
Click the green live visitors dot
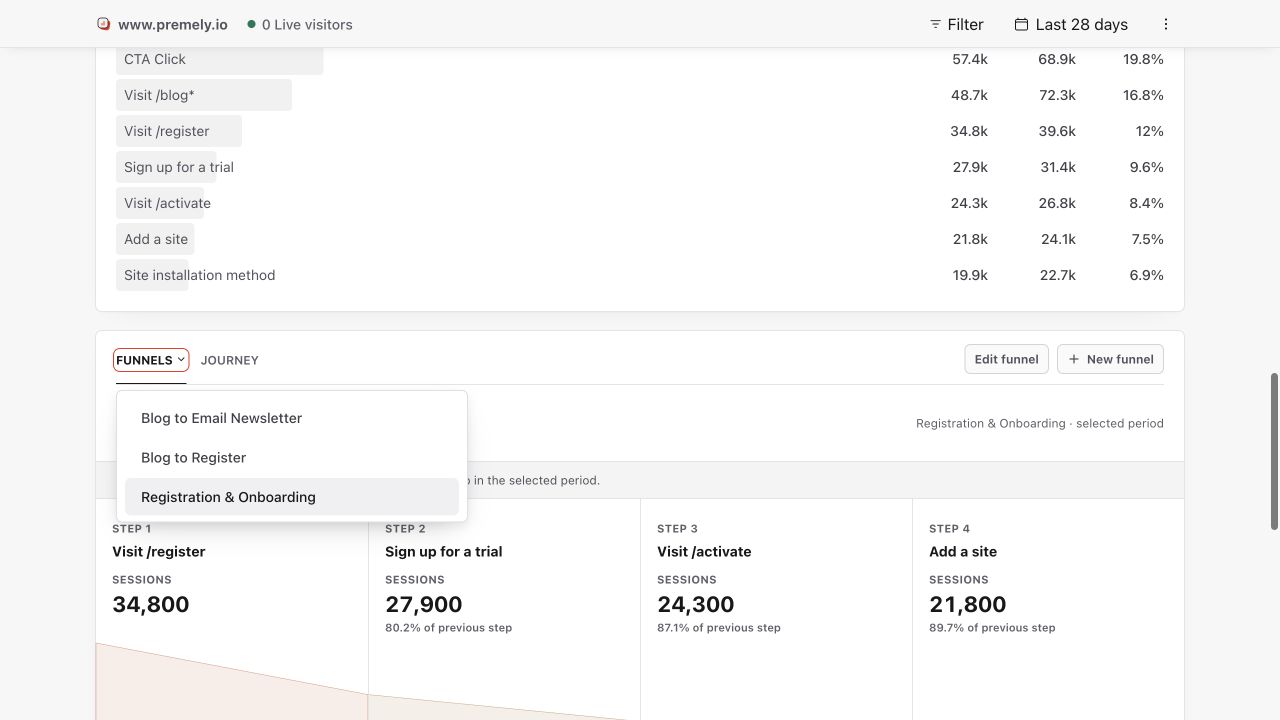point(251,24)
